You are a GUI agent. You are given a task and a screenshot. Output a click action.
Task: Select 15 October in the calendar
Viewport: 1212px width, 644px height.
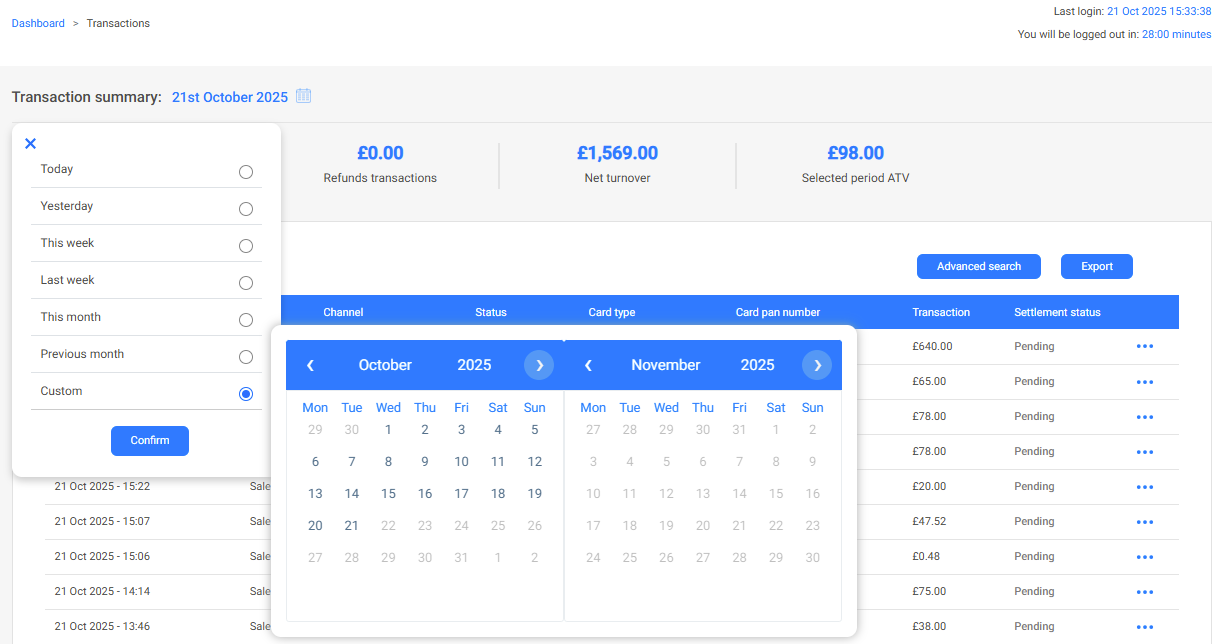(x=388, y=494)
